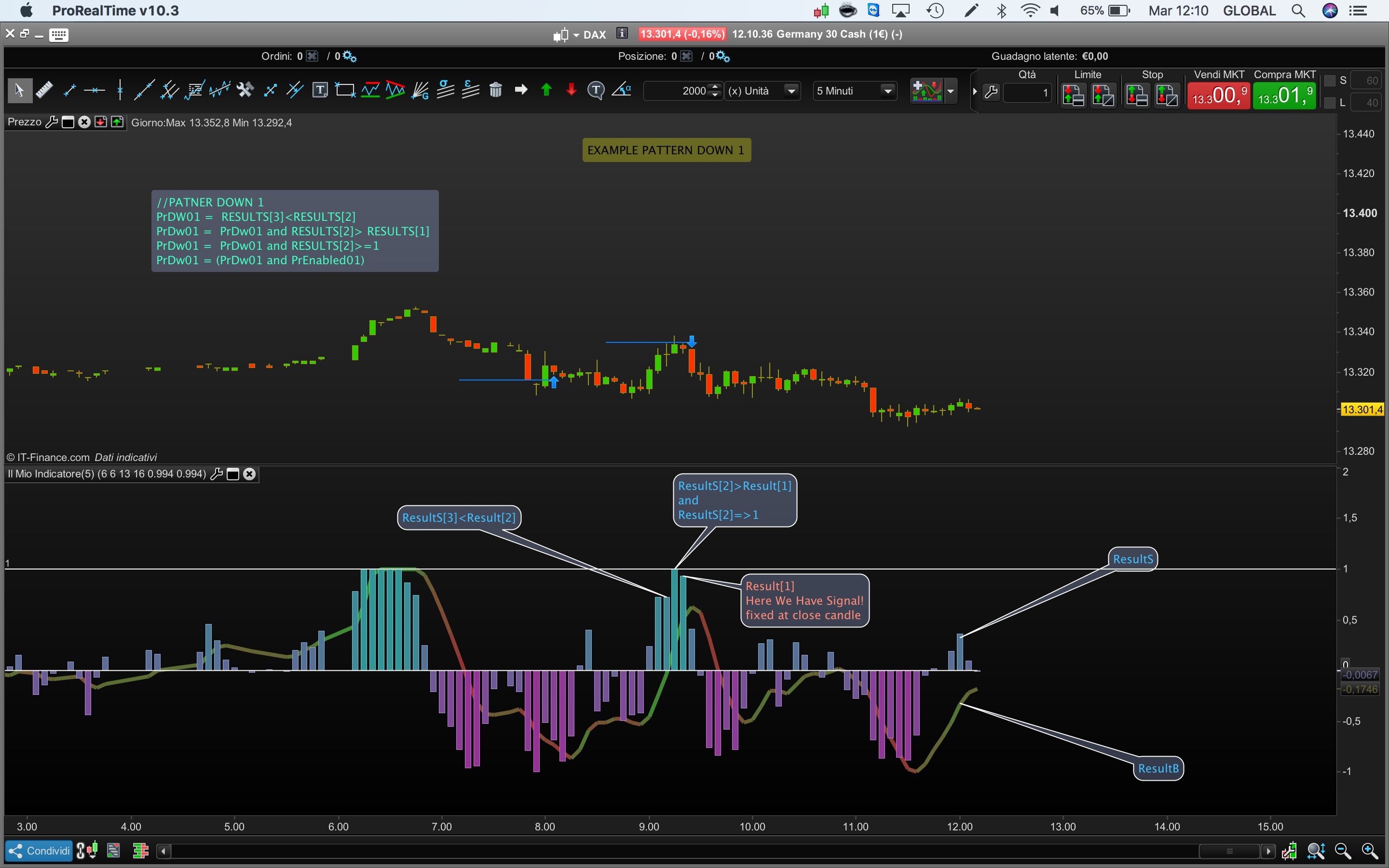The width and height of the screenshot is (1389, 868).
Task: Select the ruler measurement tool
Action: [x=44, y=90]
